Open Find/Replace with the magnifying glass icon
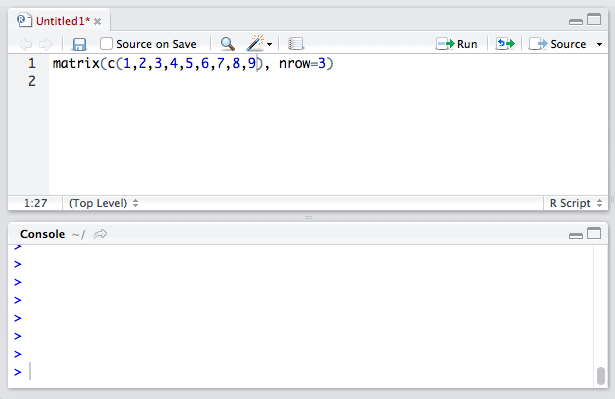The width and height of the screenshot is (615, 399). 227,44
